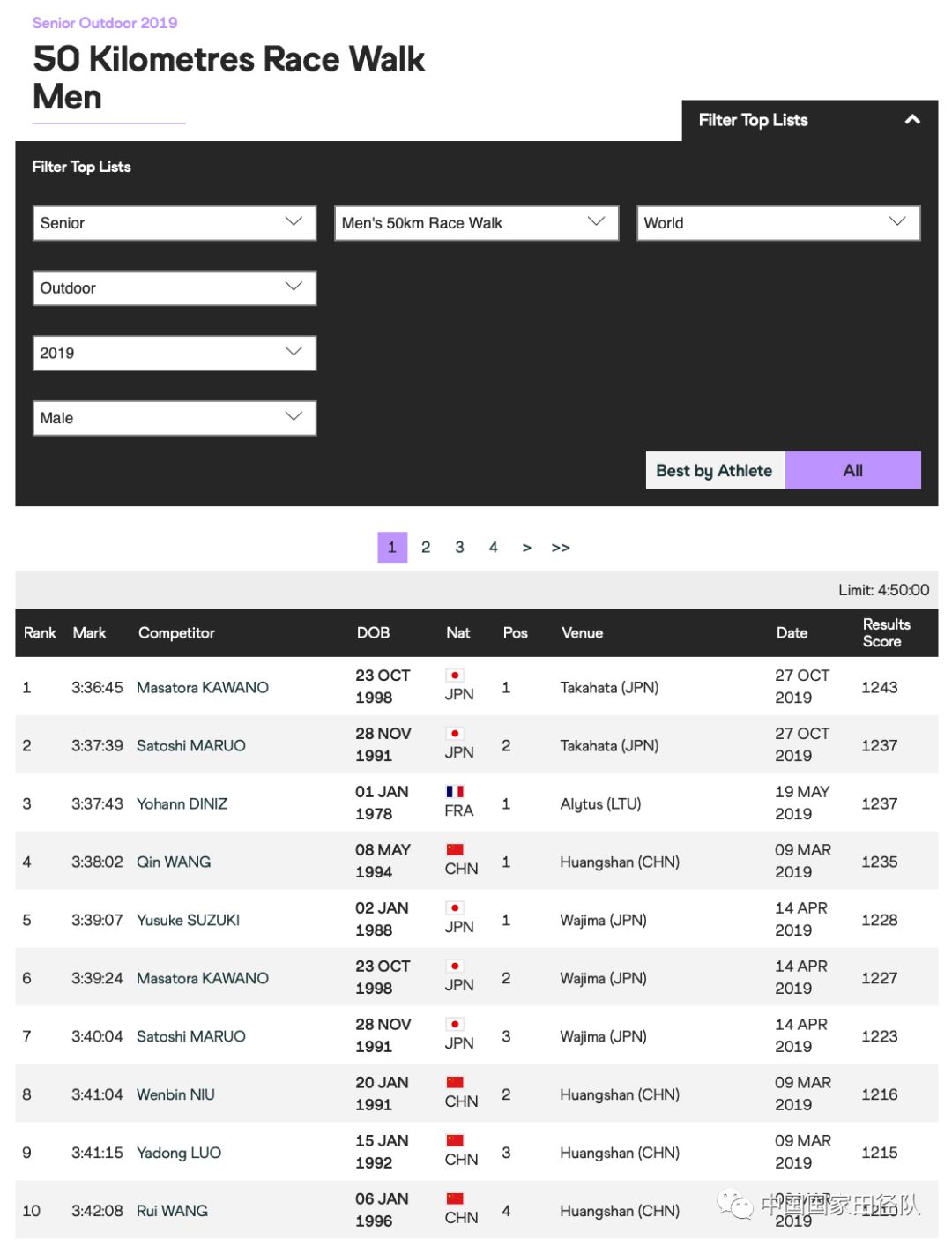
Task: Click China flag in Rui WANG row
Action: click(455, 1198)
